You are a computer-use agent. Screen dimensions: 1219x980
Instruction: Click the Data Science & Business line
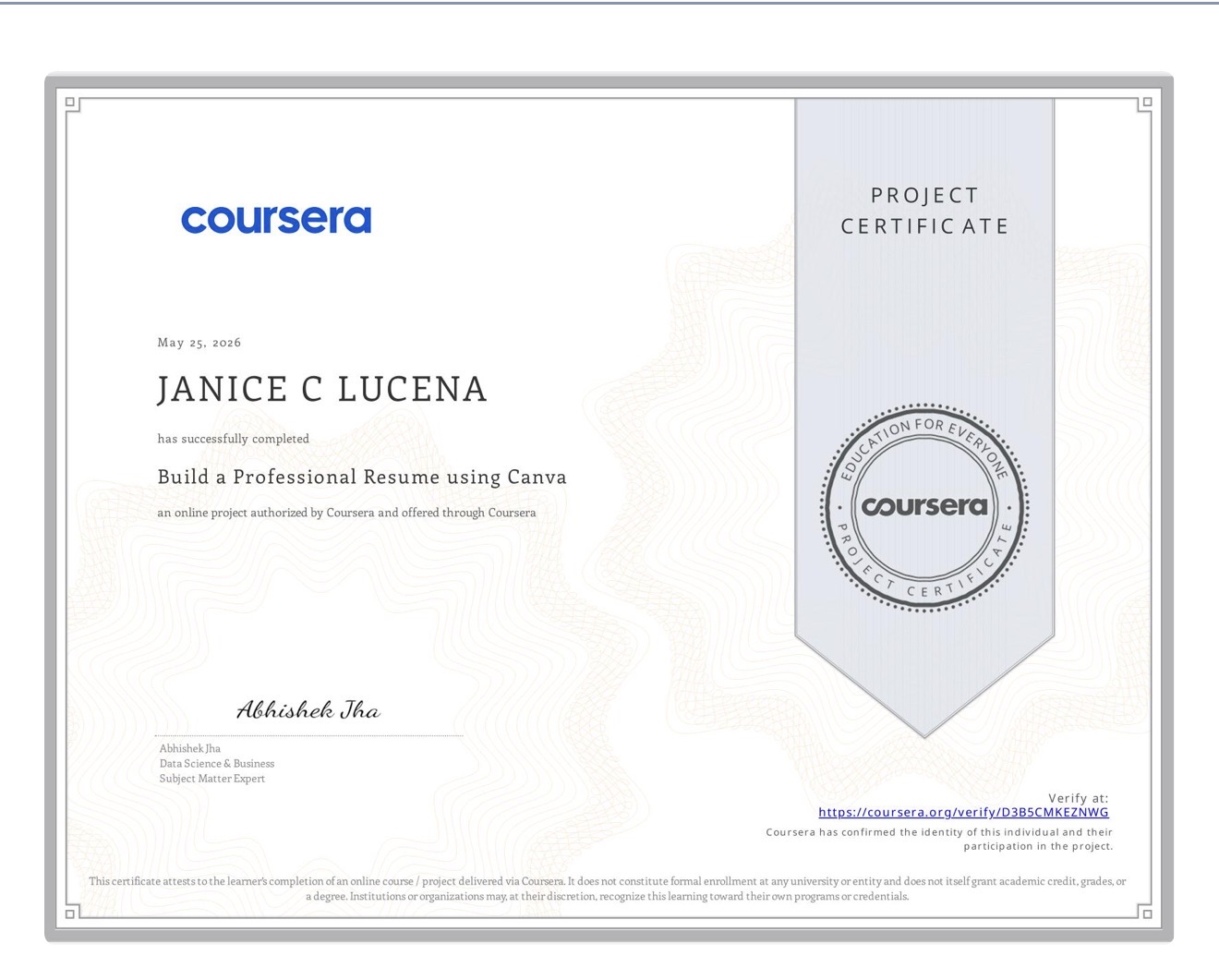point(217,764)
